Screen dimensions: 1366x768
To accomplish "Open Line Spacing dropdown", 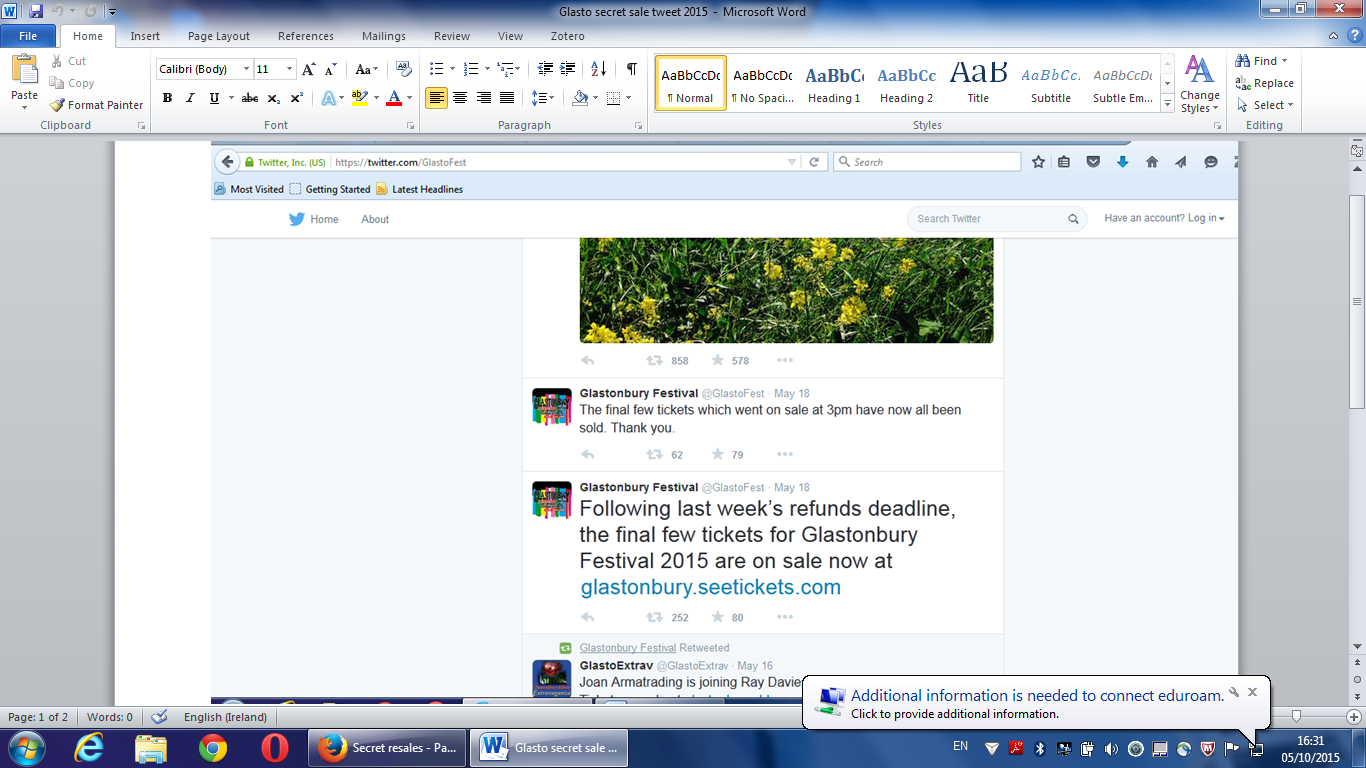I will (542, 98).
